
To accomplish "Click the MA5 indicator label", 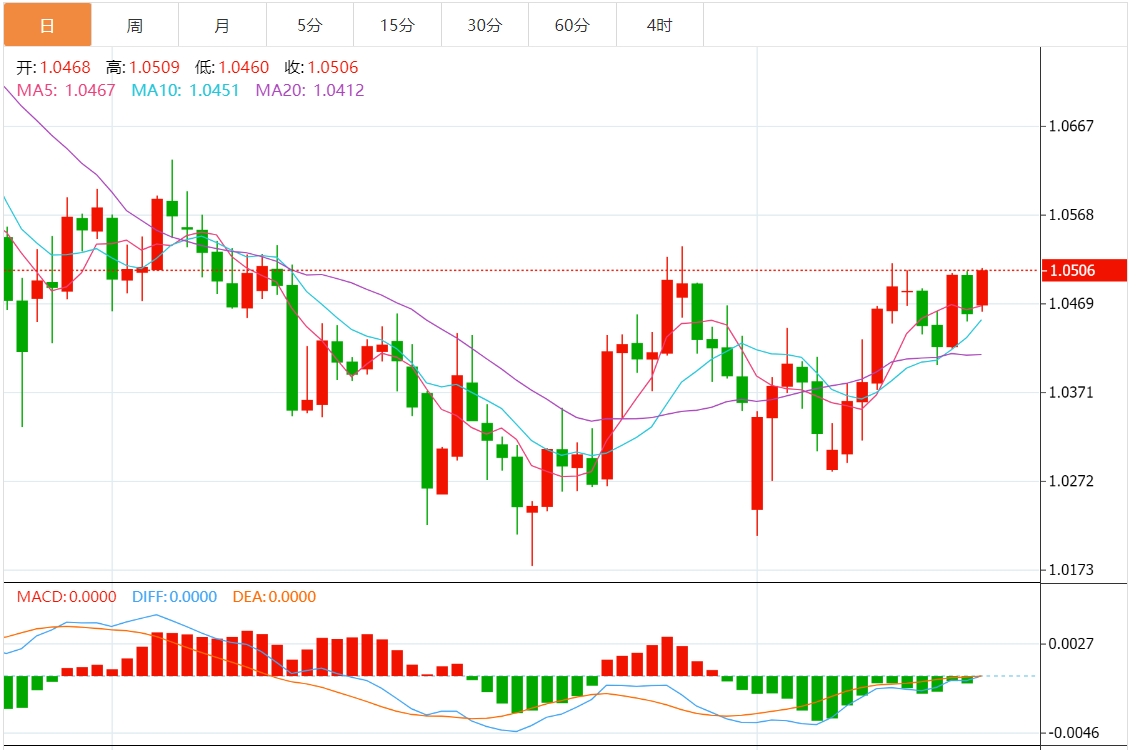I will pos(67,90).
